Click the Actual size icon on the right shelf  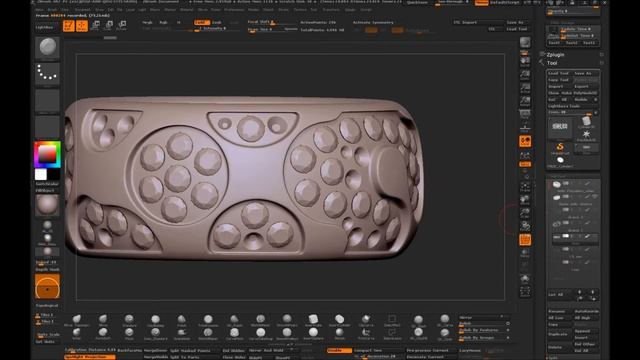tap(525, 88)
